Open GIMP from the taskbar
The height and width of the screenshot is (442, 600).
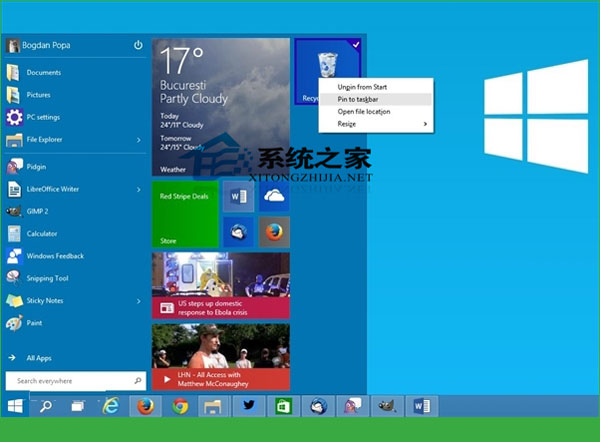[x=387, y=406]
